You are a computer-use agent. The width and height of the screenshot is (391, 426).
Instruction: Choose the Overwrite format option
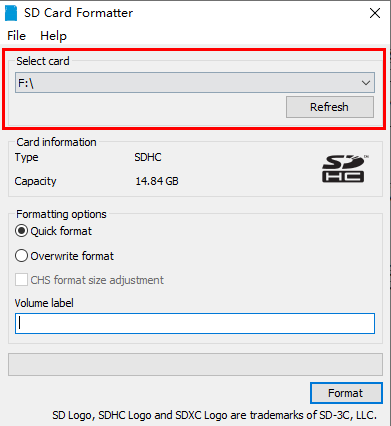pyautogui.click(x=21, y=256)
